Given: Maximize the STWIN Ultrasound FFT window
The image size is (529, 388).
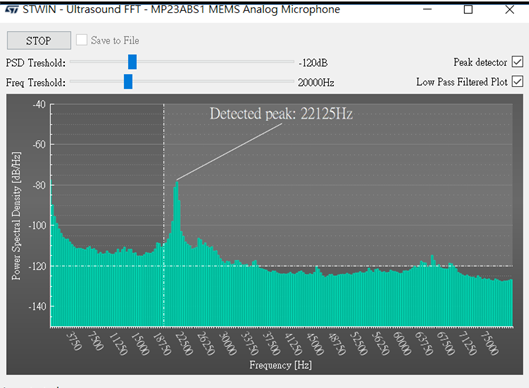Looking at the screenshot, I should pyautogui.click(x=468, y=9).
